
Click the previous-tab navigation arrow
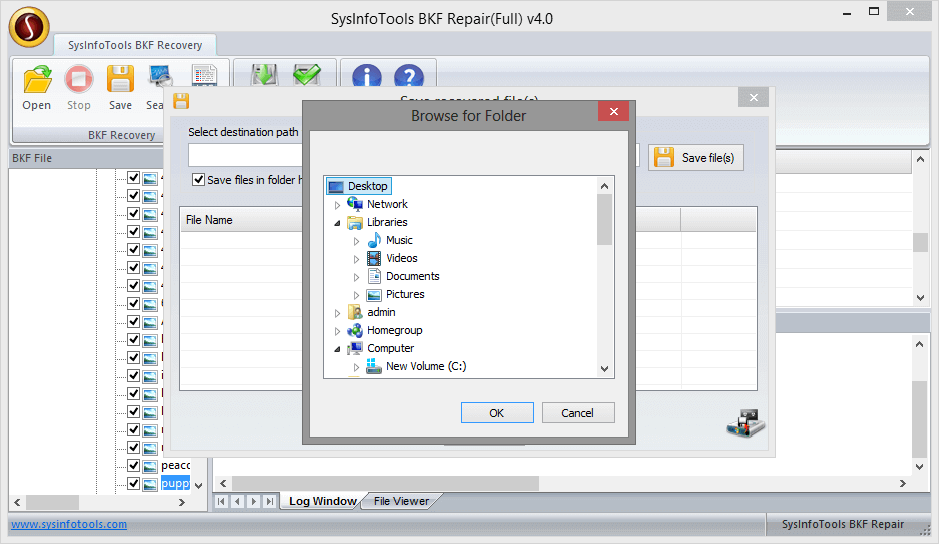click(238, 501)
